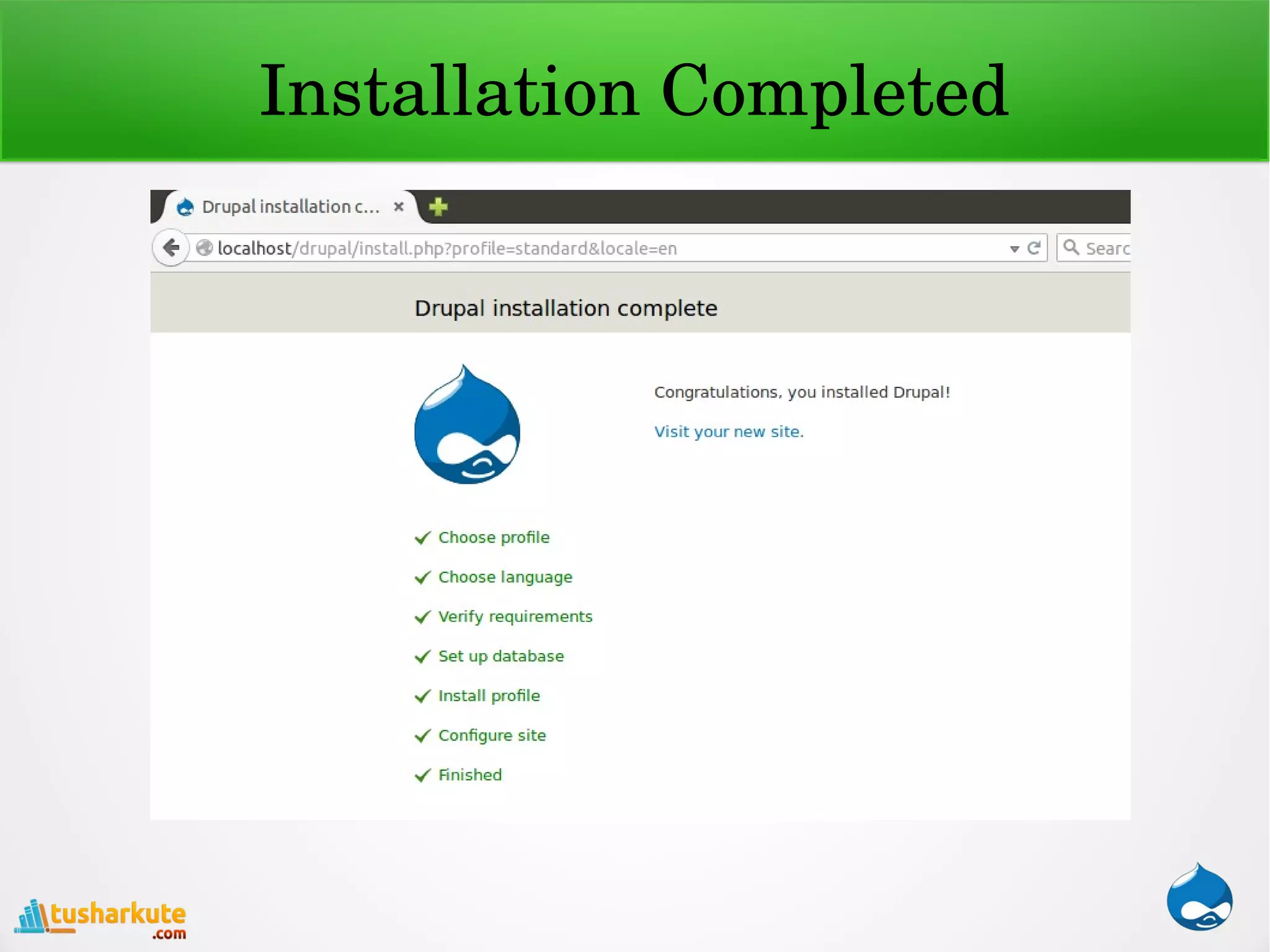Open the URL history dropdown arrow

click(1014, 249)
